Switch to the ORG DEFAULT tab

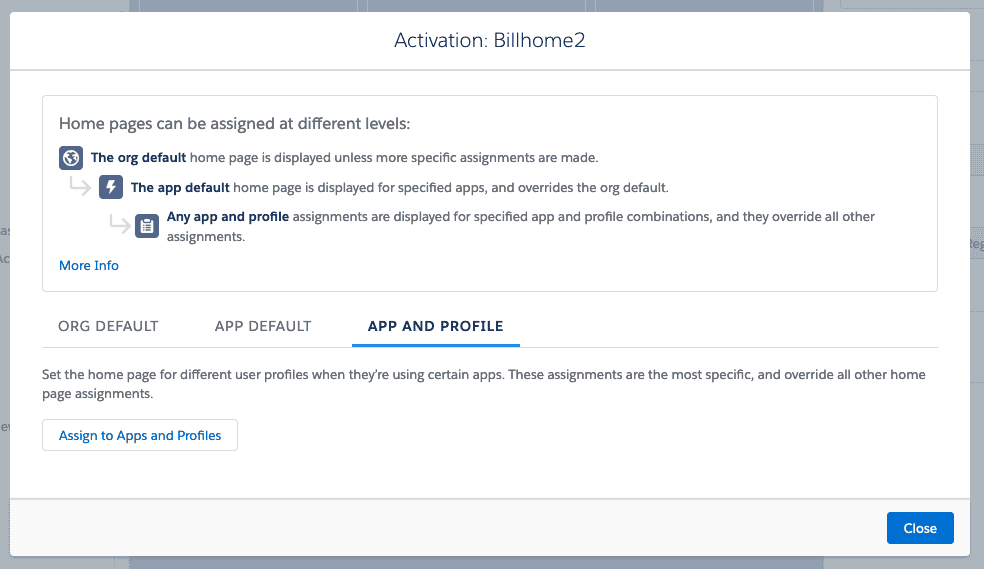(108, 326)
